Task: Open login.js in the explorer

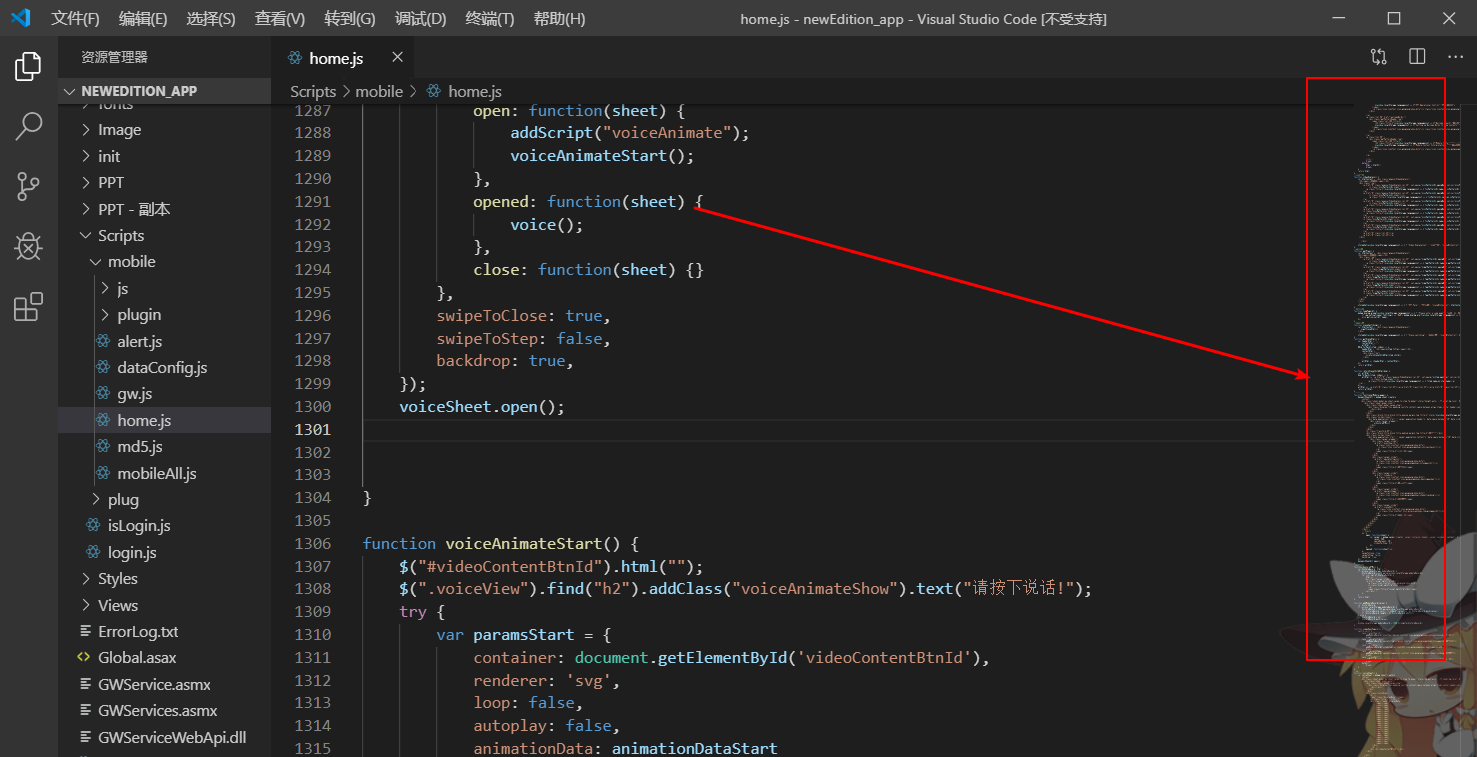Action: [x=165, y=552]
